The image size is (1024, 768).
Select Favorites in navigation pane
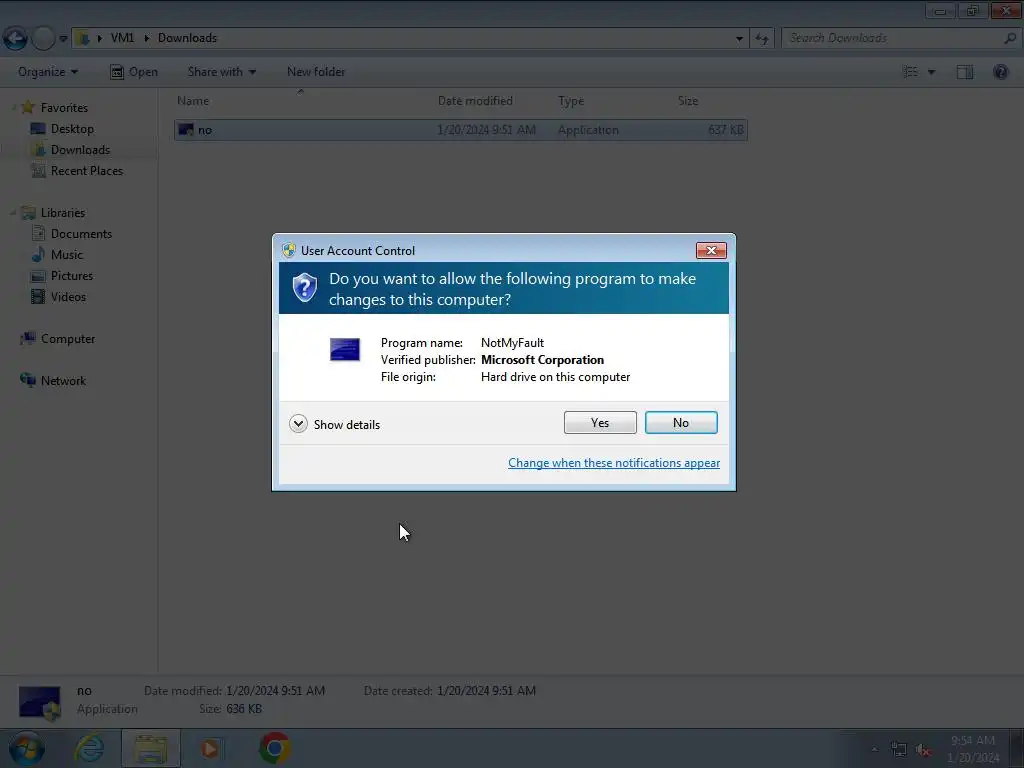click(x=64, y=108)
